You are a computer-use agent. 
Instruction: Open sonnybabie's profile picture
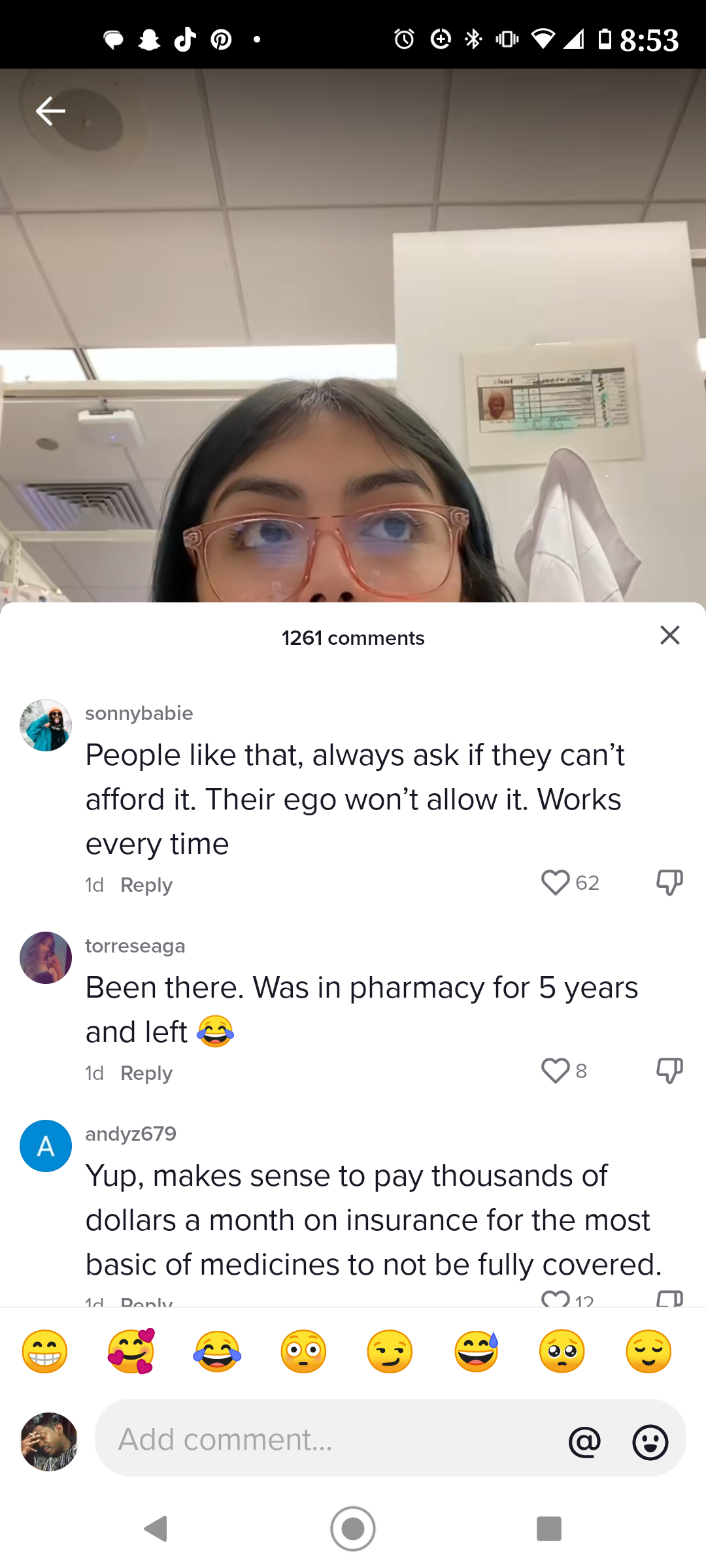[x=46, y=725]
